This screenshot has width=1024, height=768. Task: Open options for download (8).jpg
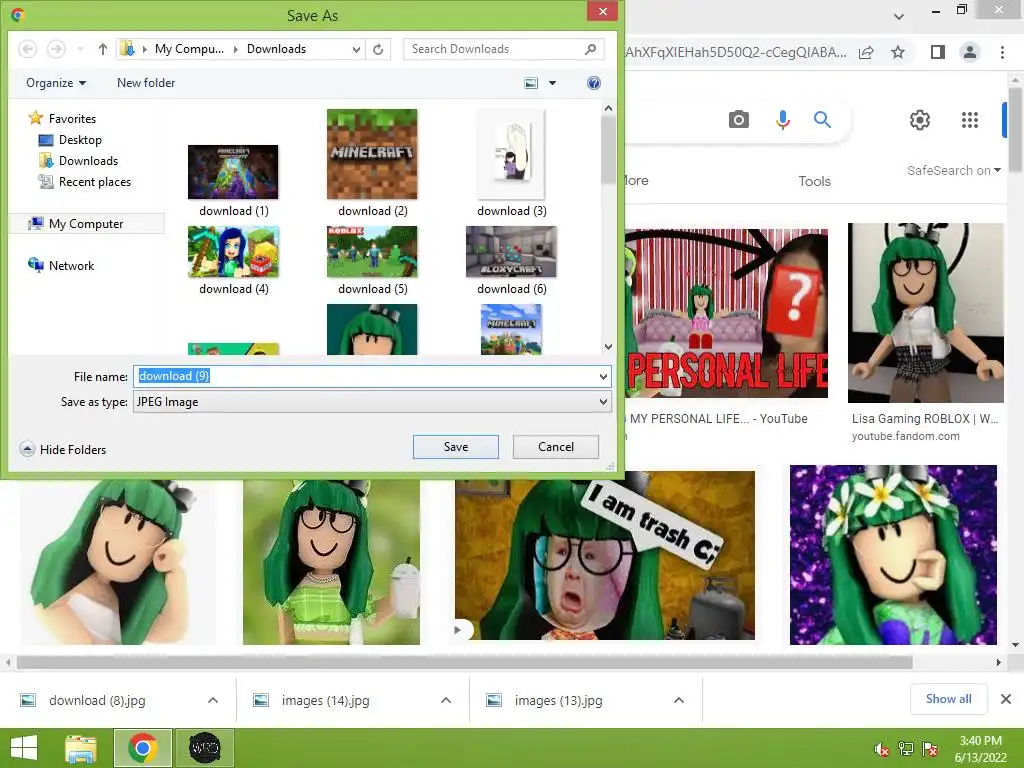pyautogui.click(x=213, y=700)
